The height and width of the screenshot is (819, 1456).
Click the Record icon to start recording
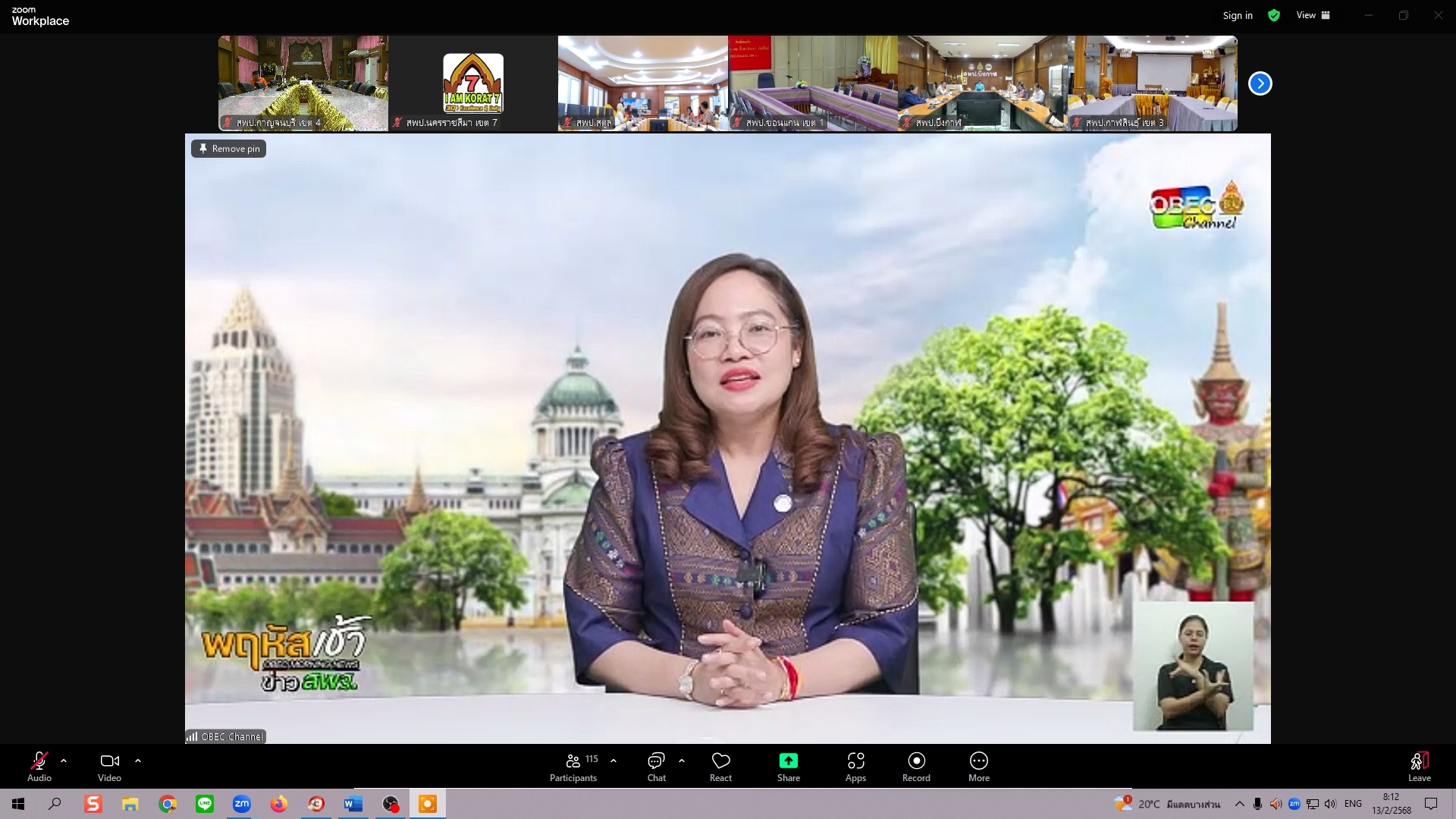916,761
